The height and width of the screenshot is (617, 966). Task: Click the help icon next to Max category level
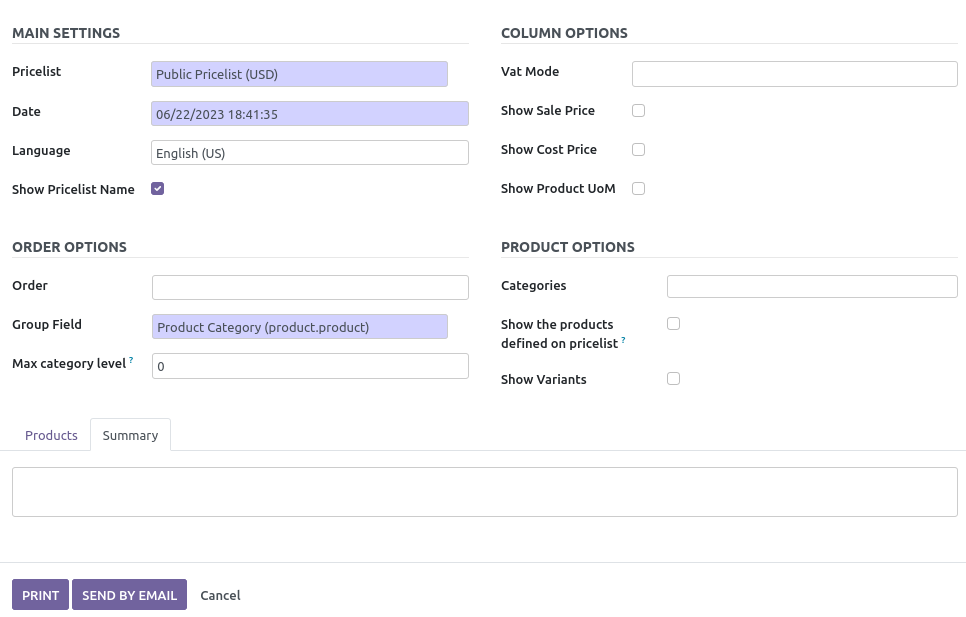[130, 359]
